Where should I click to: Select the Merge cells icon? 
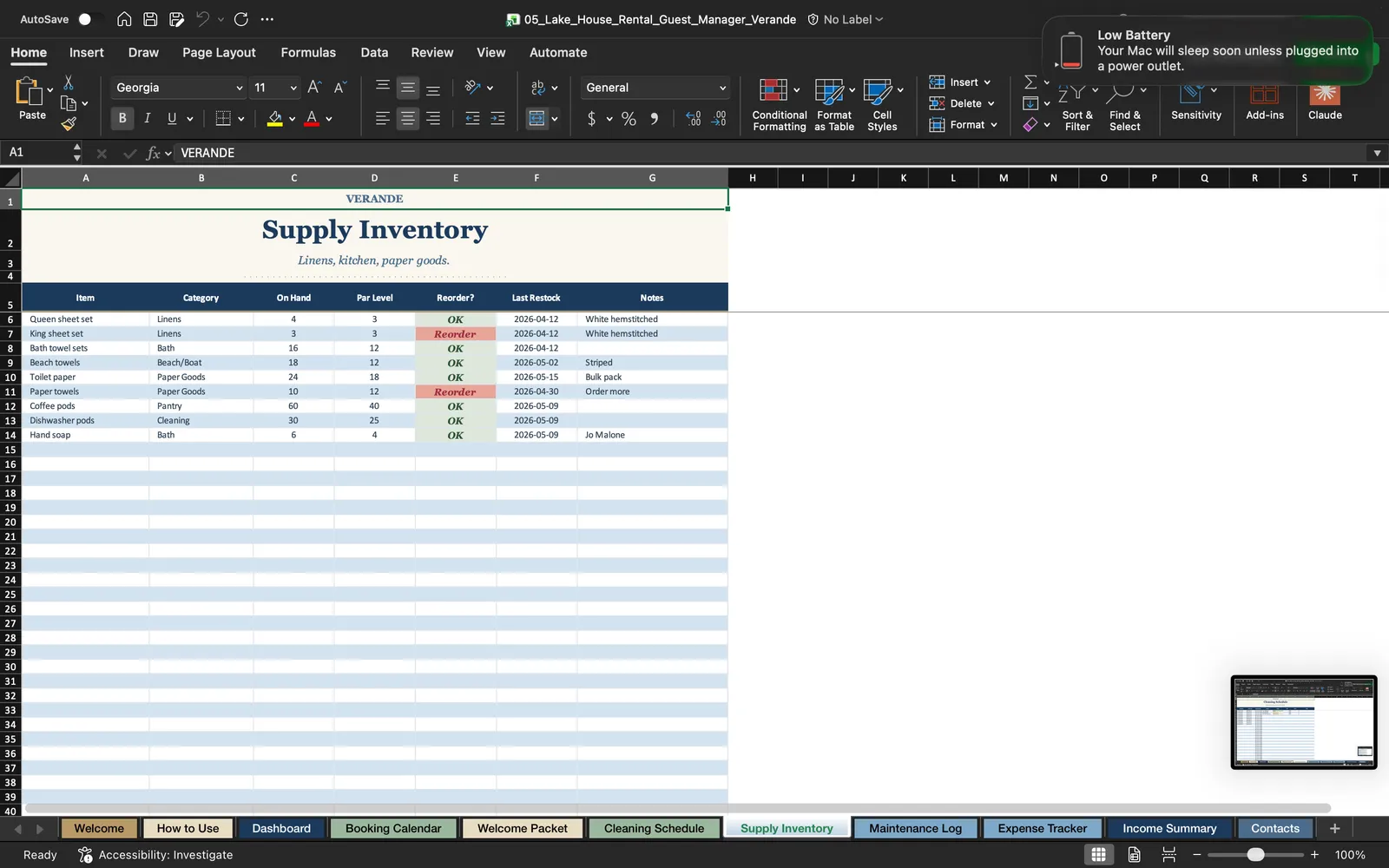(x=537, y=118)
